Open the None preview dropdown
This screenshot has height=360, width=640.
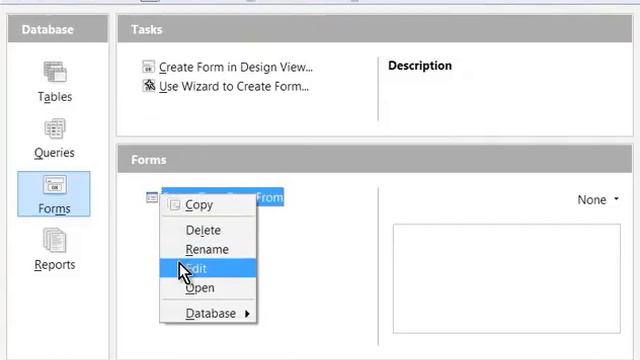[598, 200]
